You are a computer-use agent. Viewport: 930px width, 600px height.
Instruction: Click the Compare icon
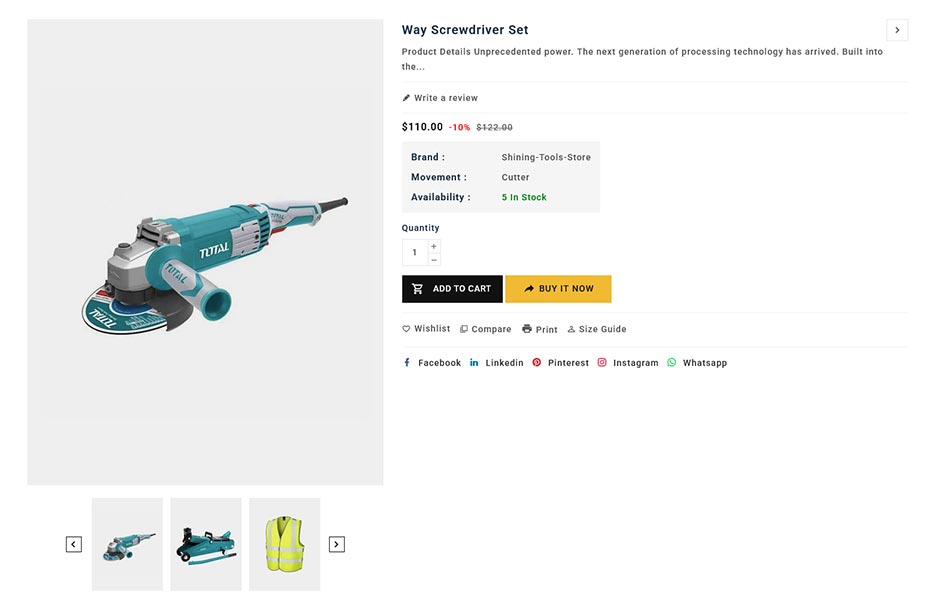pos(464,329)
